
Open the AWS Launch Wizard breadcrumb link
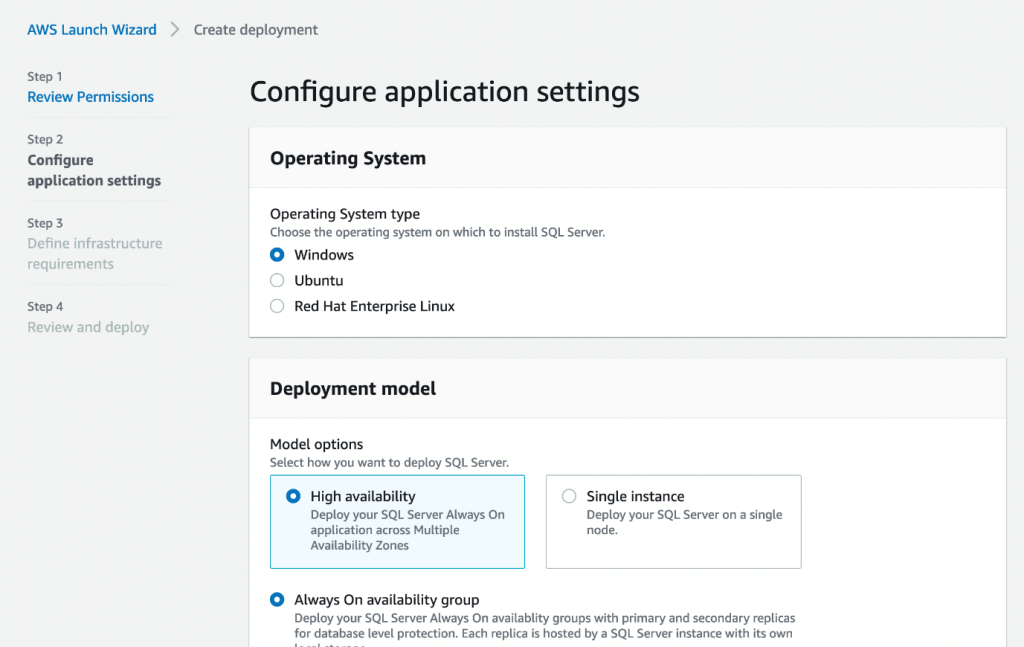click(x=91, y=29)
